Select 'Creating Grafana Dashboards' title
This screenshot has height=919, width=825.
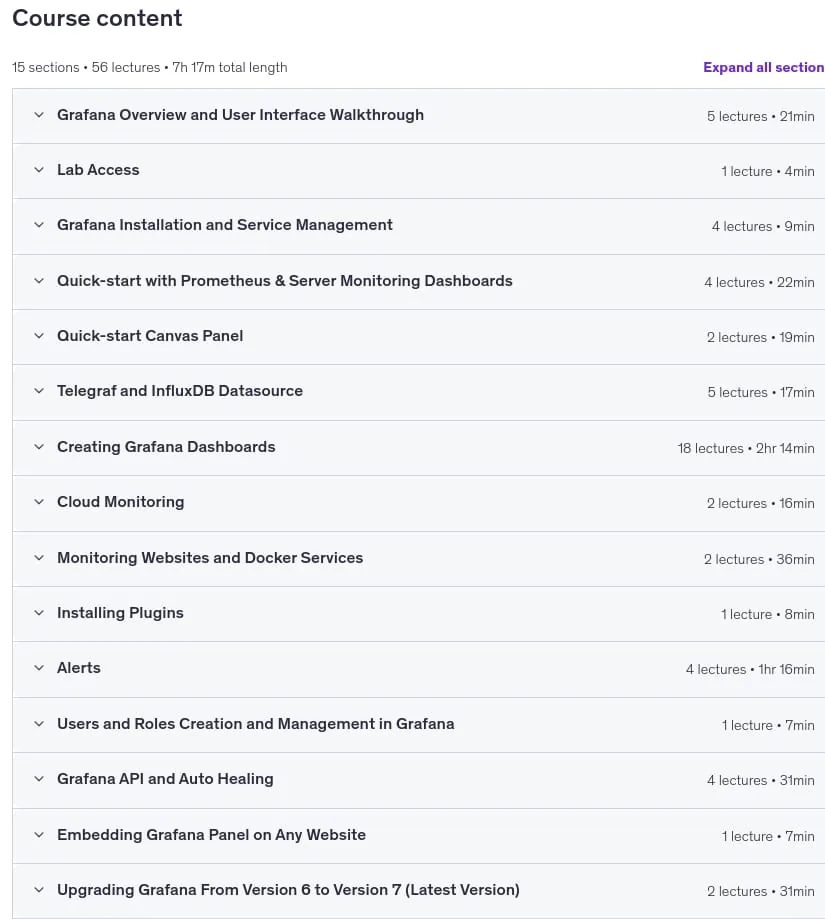tap(166, 447)
